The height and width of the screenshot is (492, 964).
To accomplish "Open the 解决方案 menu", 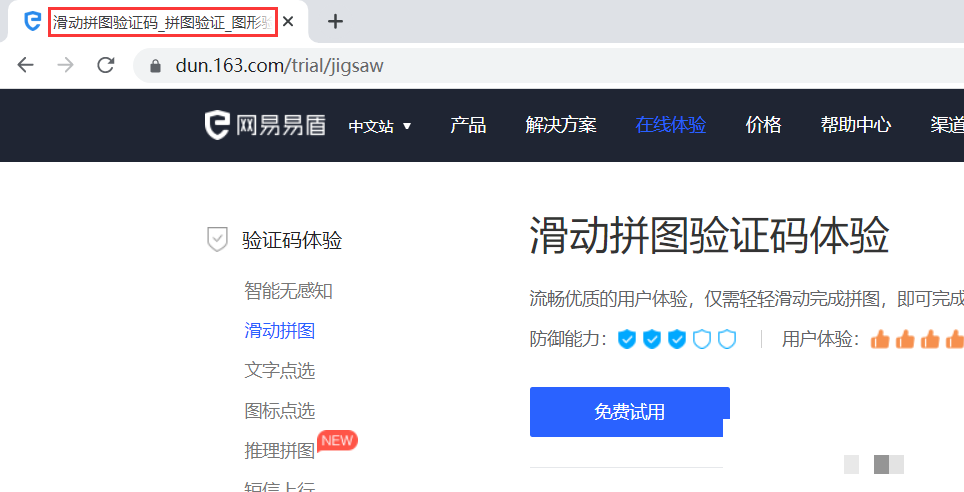I will (x=561, y=125).
